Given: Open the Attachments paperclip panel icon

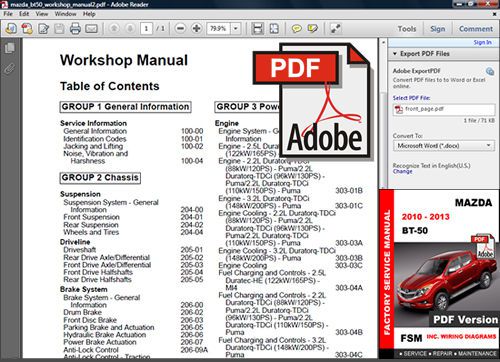Looking at the screenshot, I should coord(10,68).
